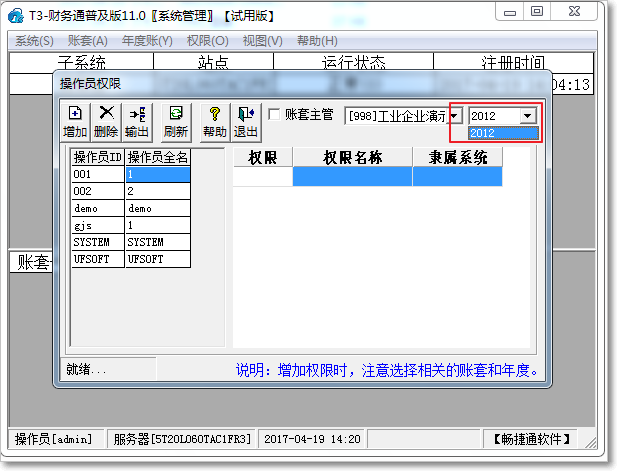This screenshot has width=617, height=471.
Task: Click the T3 application icon in title bar
Action: [17, 16]
